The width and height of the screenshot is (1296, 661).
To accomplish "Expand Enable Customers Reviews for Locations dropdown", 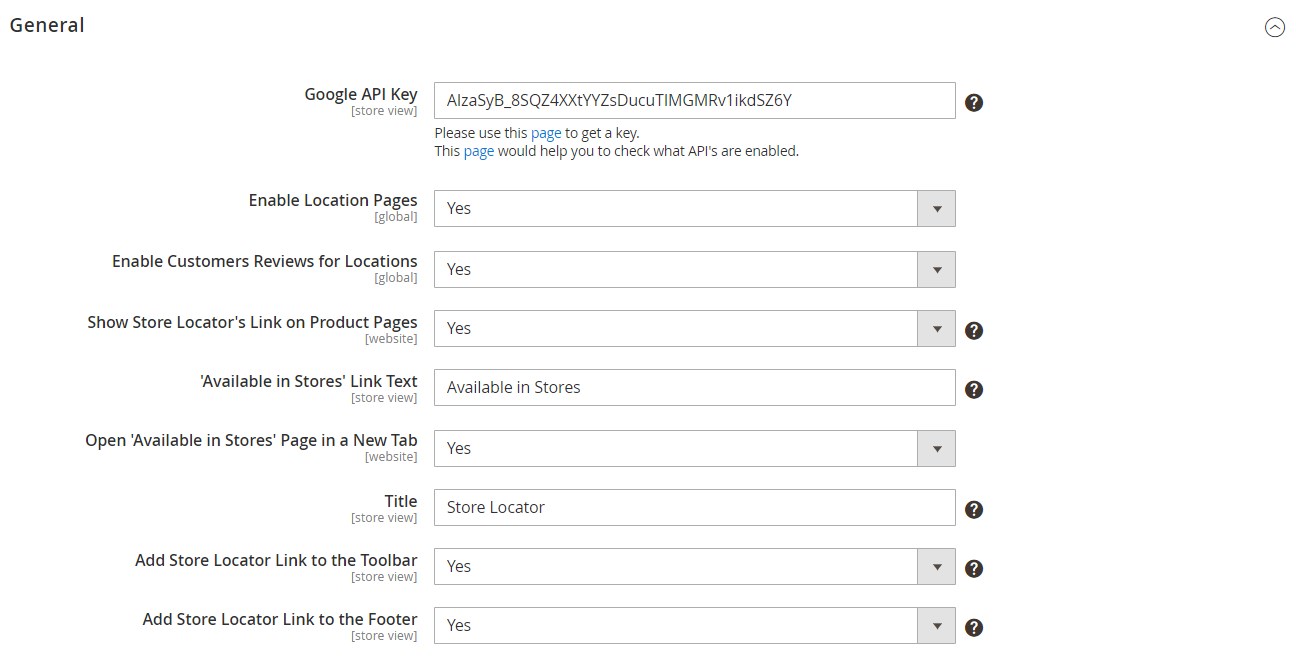I will (x=936, y=269).
